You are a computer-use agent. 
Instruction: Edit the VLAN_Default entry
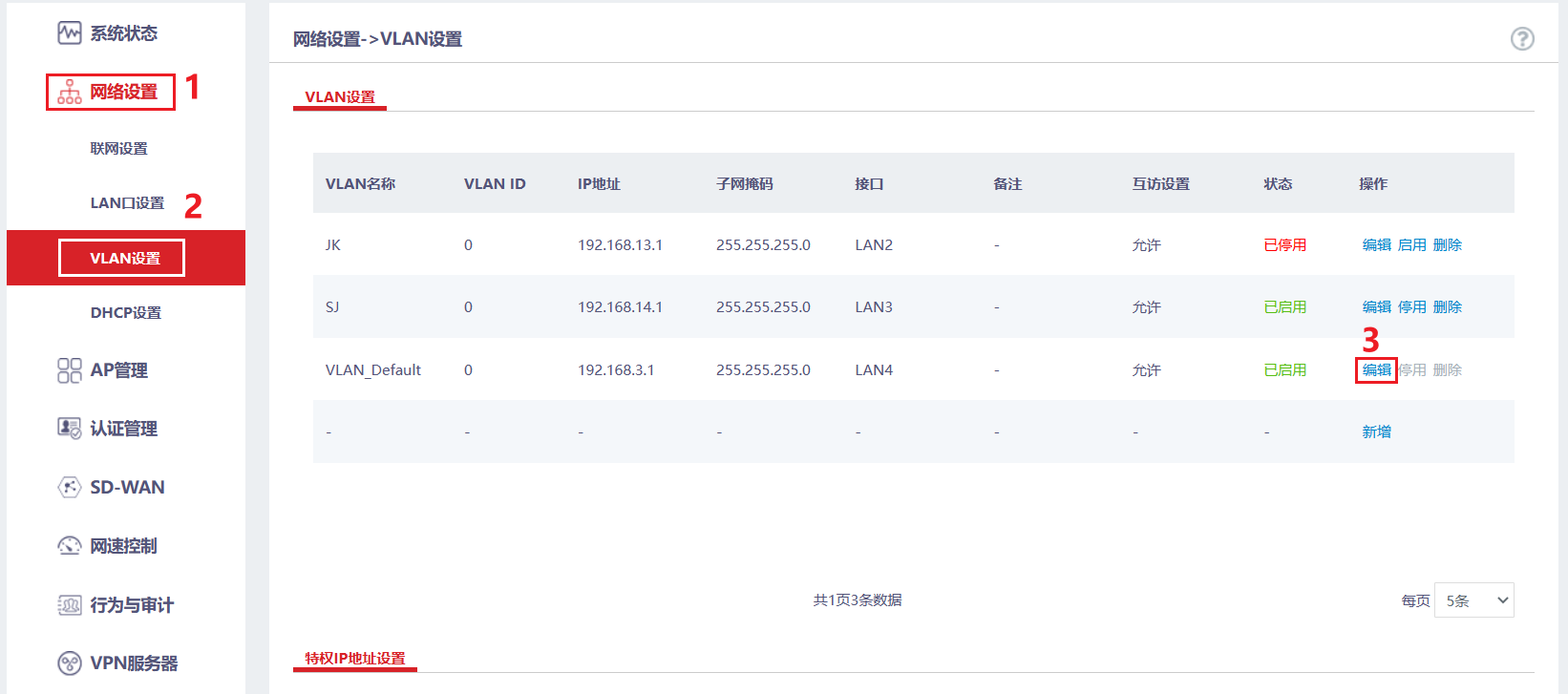1377,370
